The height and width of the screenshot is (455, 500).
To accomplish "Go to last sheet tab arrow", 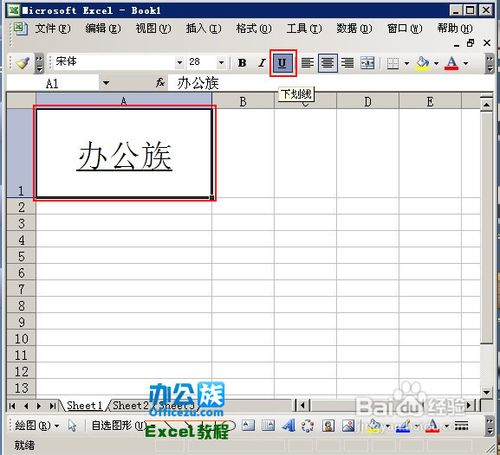I will [x=52, y=406].
